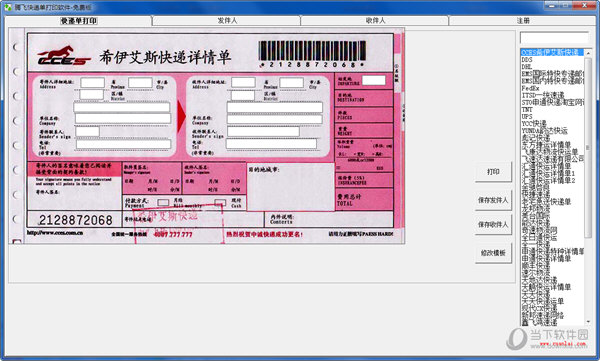Select FedEx in the courier list
The width and height of the screenshot is (600, 361).
point(552,88)
